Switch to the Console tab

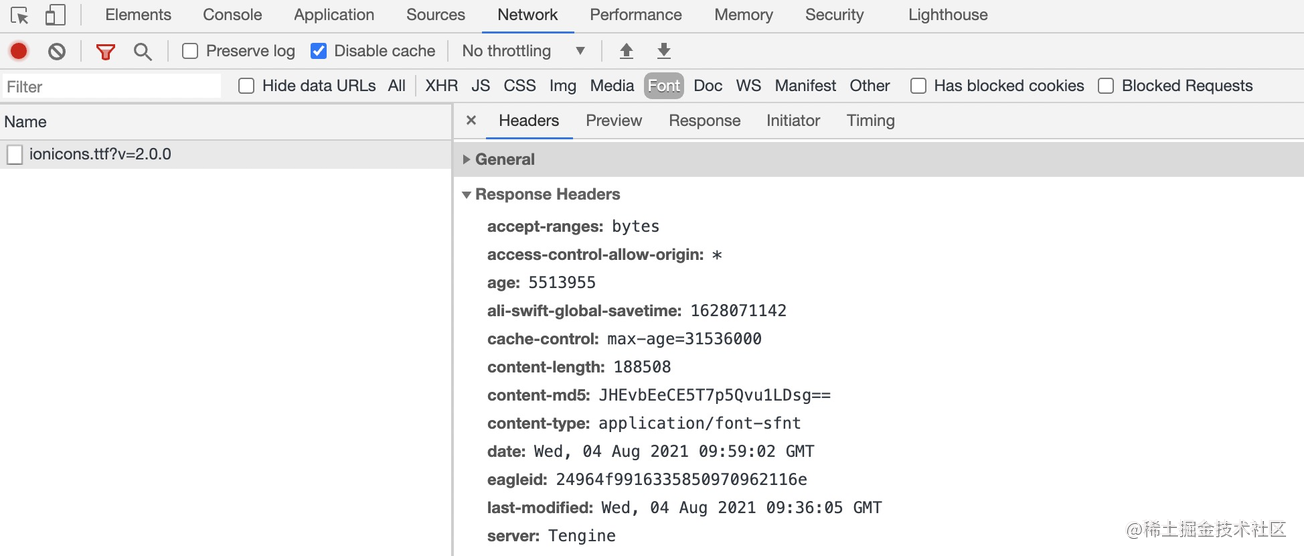tap(232, 15)
